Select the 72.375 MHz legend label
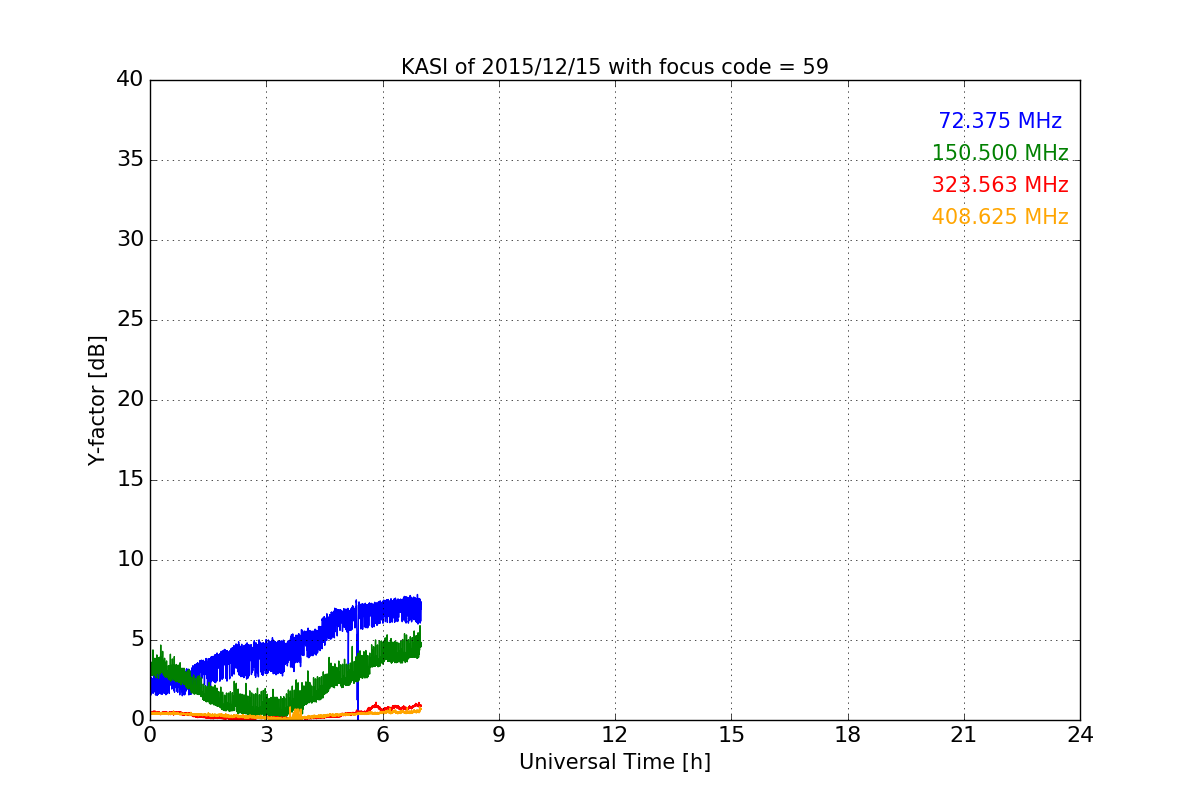 [x=1000, y=121]
